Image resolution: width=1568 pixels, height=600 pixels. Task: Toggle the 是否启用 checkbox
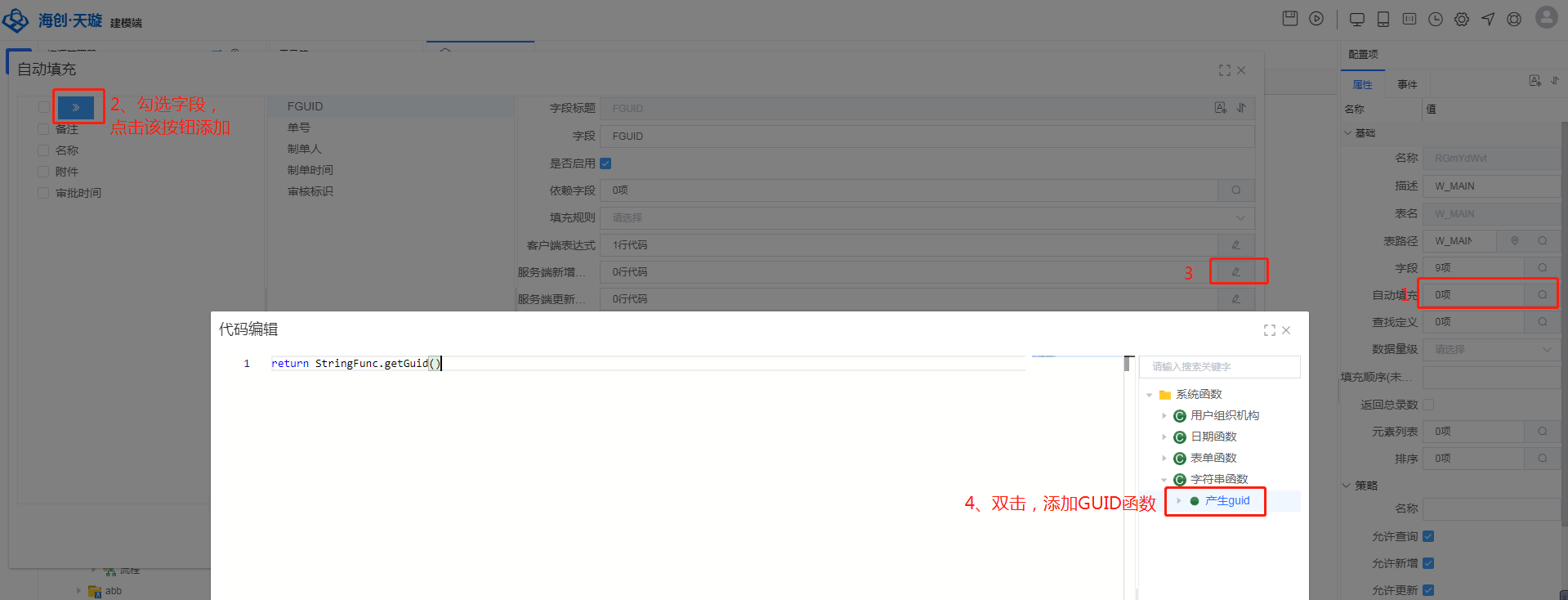605,163
